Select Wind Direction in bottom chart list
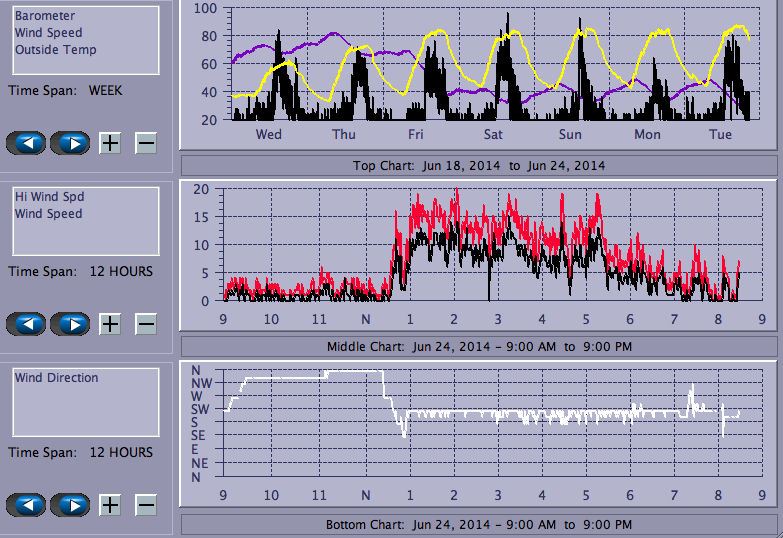Image resolution: width=783 pixels, height=538 pixels. (56, 378)
